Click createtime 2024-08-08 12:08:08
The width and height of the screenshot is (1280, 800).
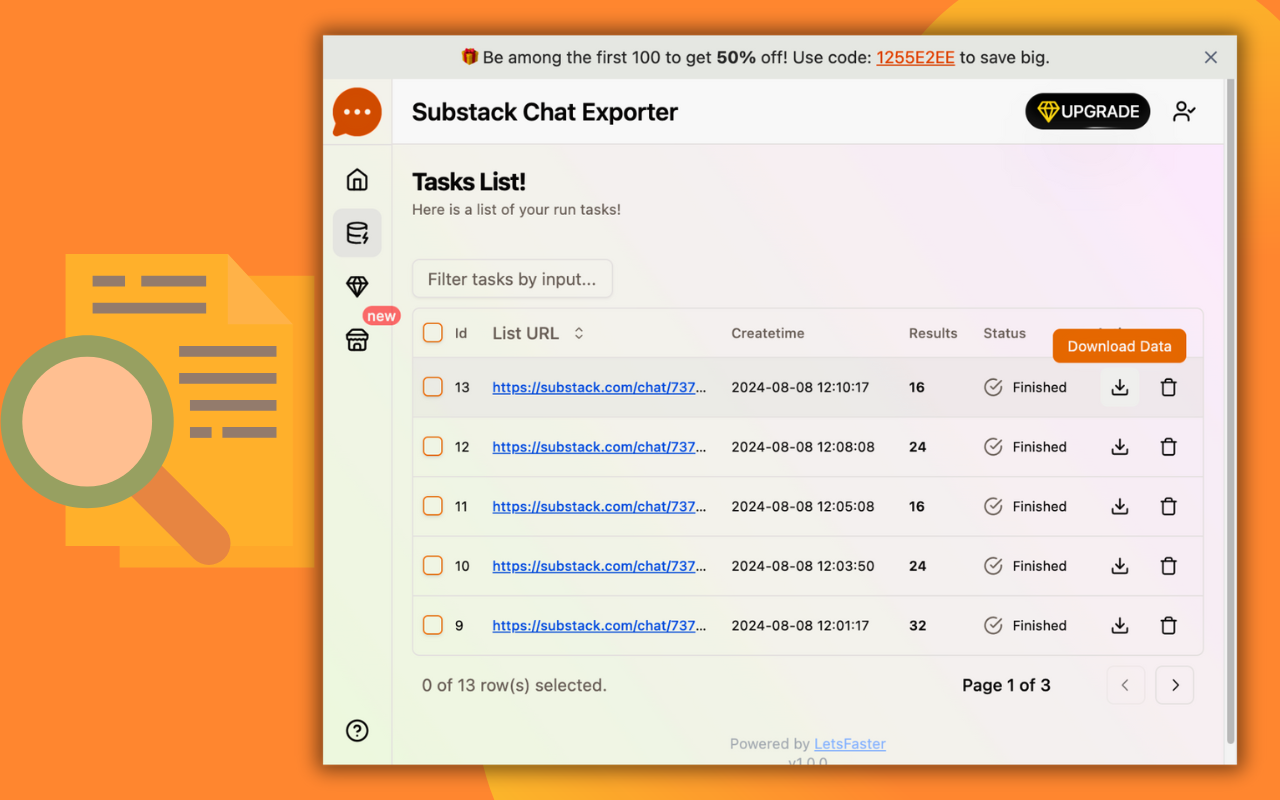click(803, 447)
